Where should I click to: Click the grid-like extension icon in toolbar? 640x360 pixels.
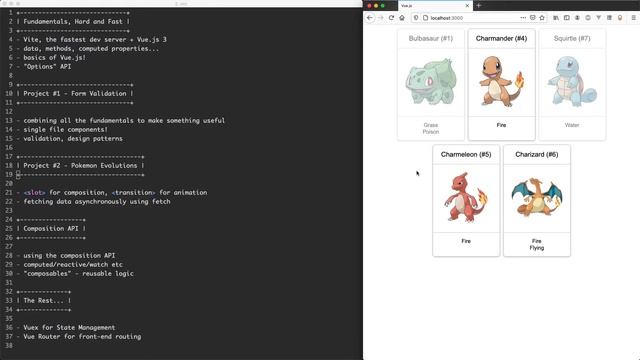coord(609,18)
